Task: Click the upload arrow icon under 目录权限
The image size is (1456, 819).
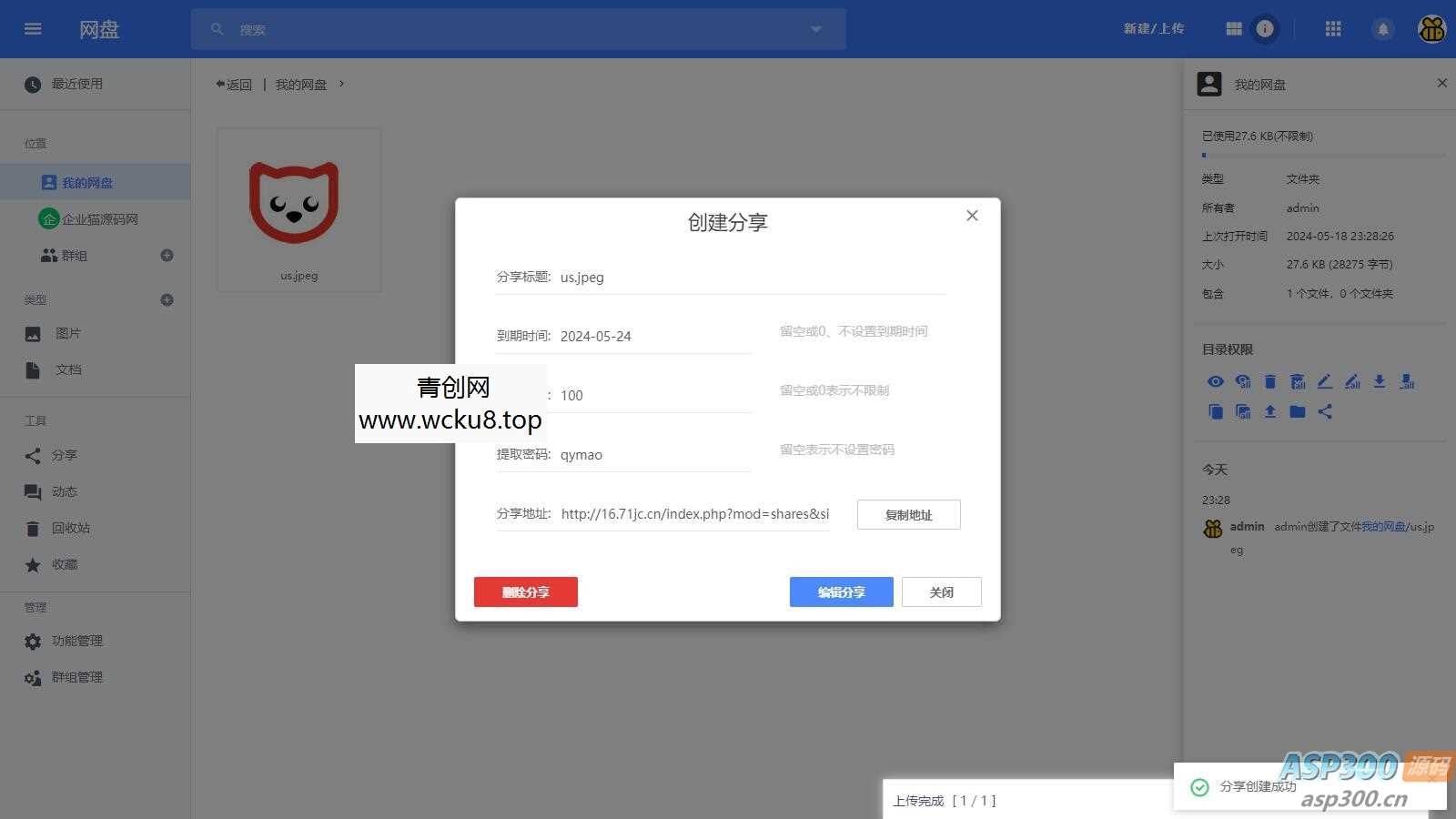Action: pyautogui.click(x=1270, y=411)
